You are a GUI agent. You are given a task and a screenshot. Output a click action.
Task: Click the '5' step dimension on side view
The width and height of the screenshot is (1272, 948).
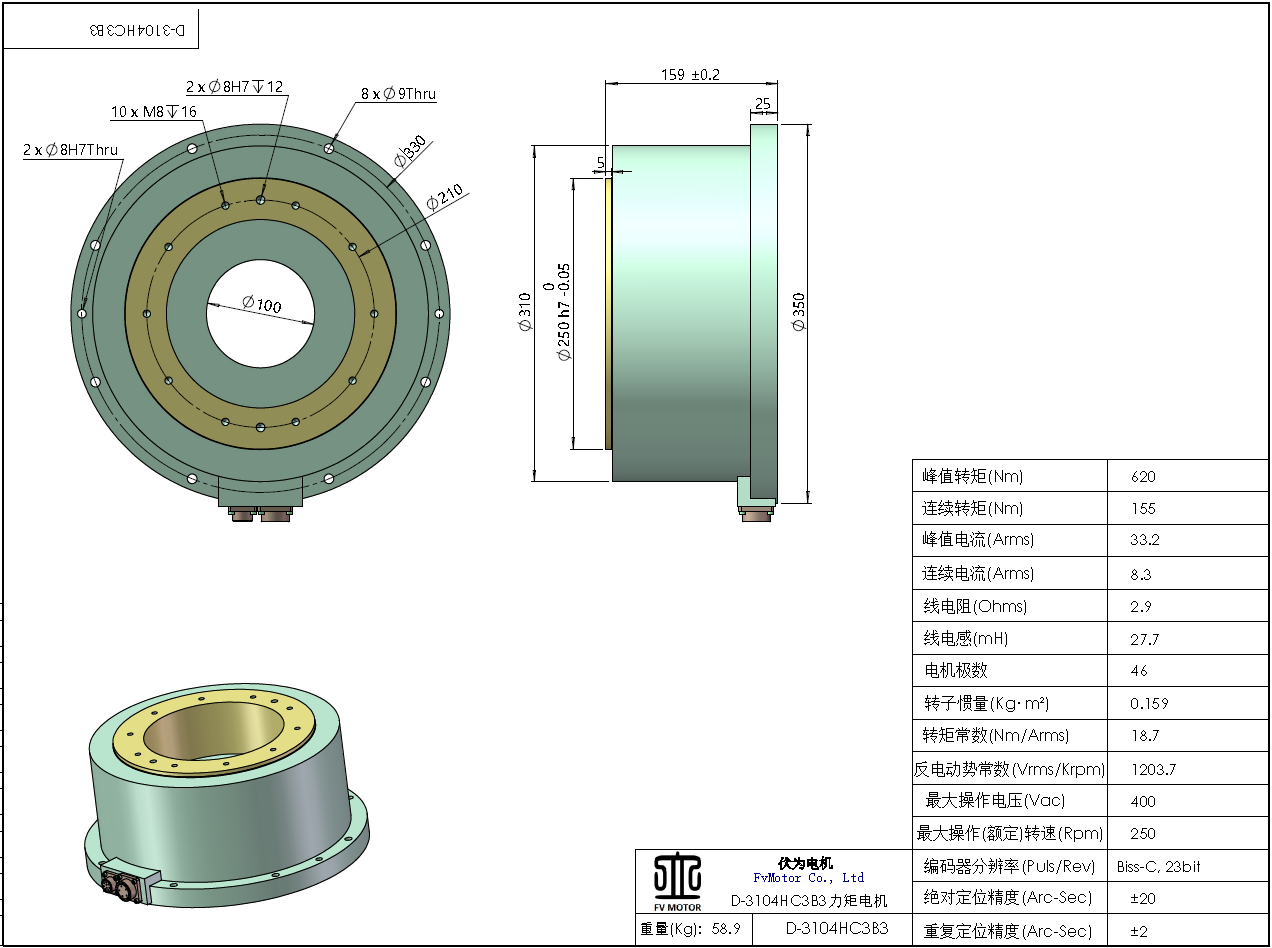(x=600, y=162)
